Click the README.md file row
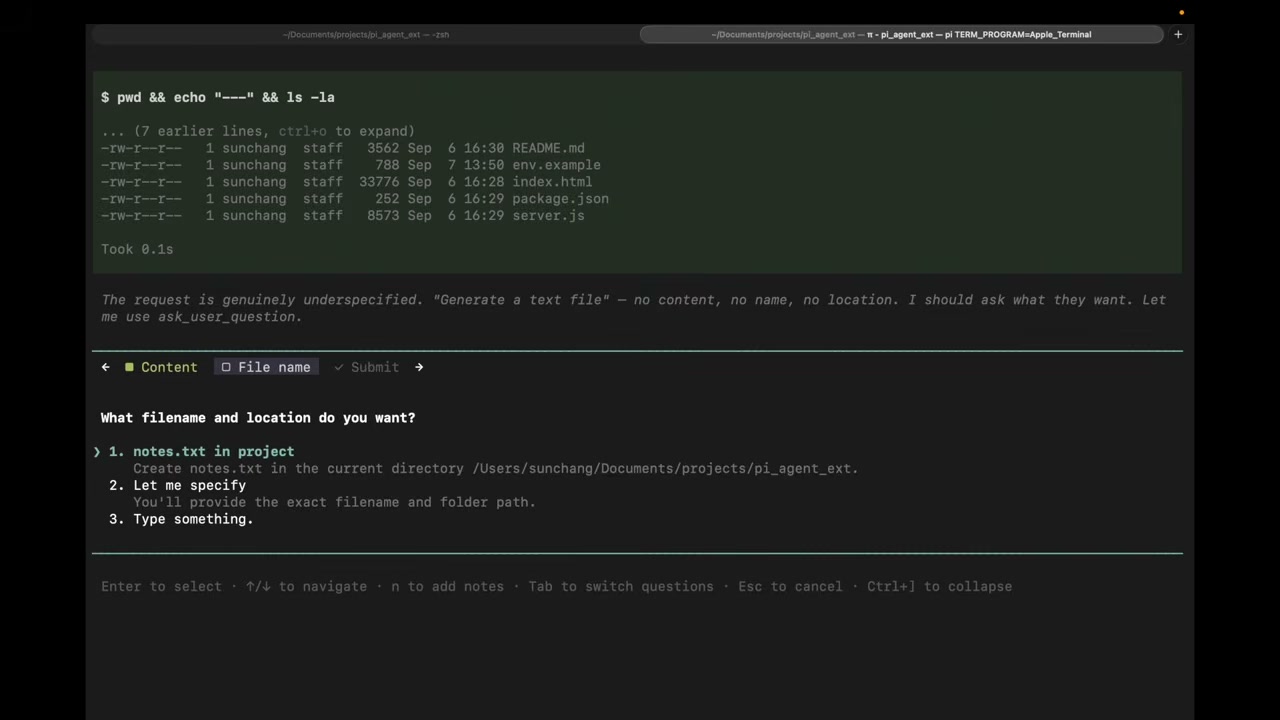Screen dimensions: 1280x720 coord(343,148)
